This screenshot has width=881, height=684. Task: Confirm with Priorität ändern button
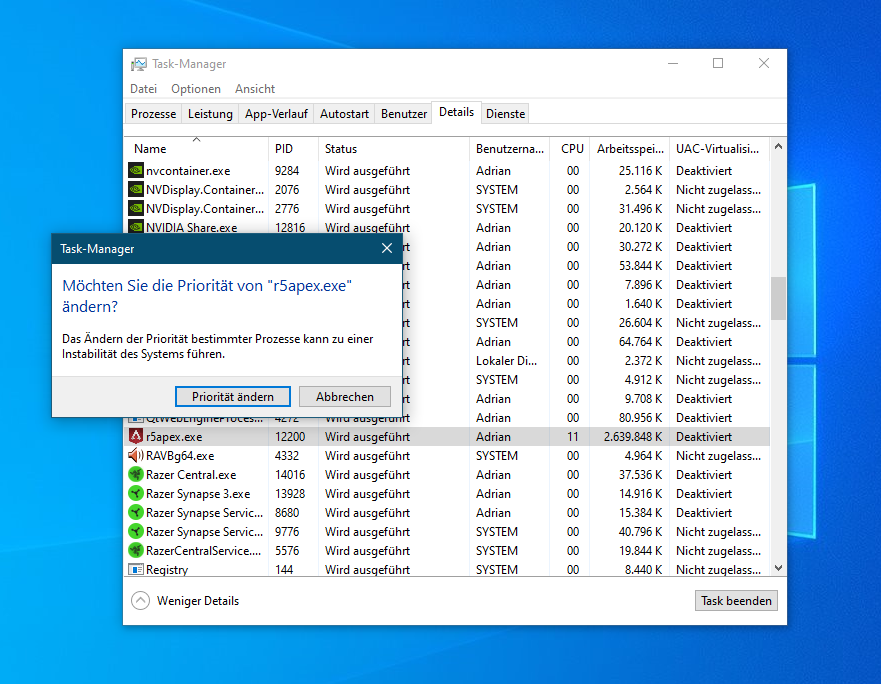(233, 396)
